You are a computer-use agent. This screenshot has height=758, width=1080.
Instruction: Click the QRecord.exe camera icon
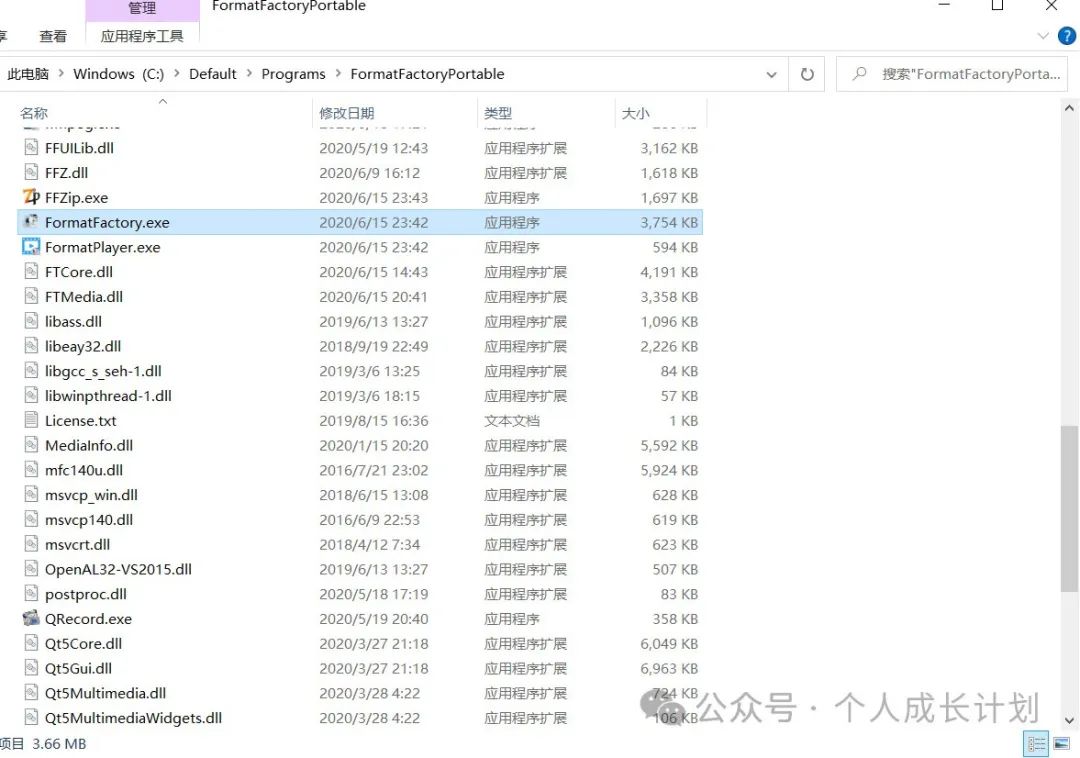pos(31,618)
